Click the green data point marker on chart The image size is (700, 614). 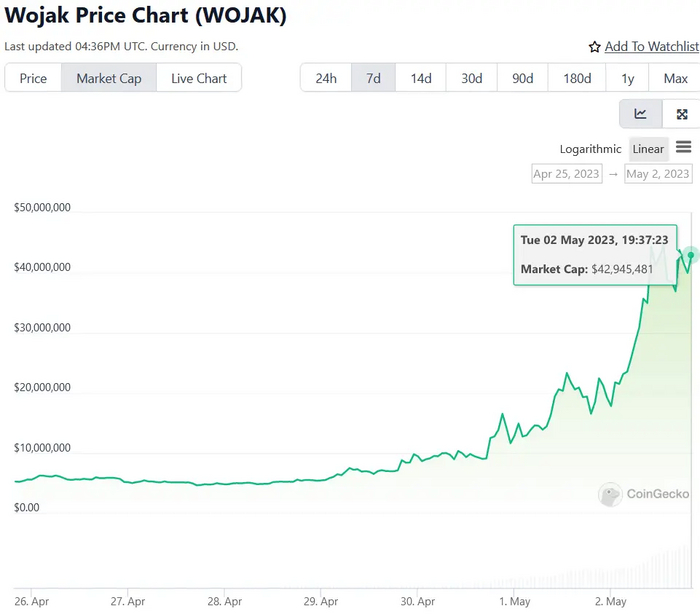[691, 255]
